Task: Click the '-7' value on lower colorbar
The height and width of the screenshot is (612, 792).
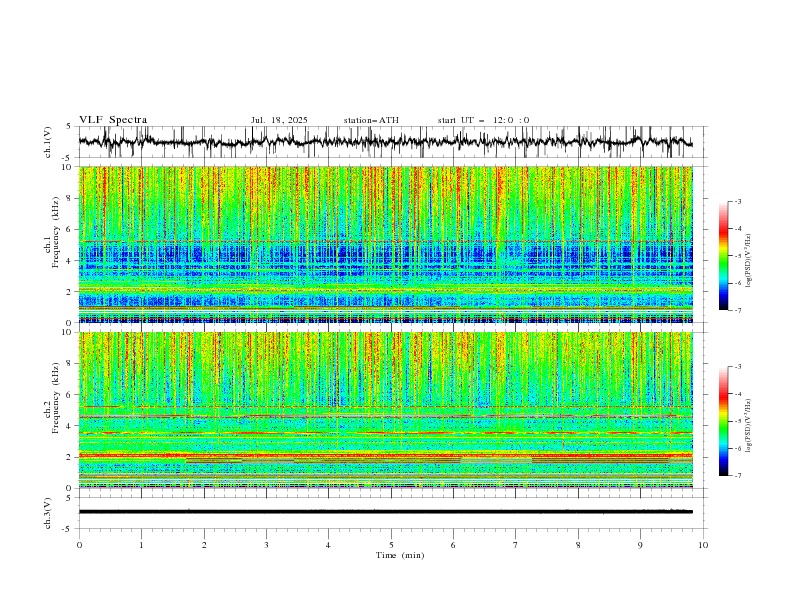Action: (737, 475)
